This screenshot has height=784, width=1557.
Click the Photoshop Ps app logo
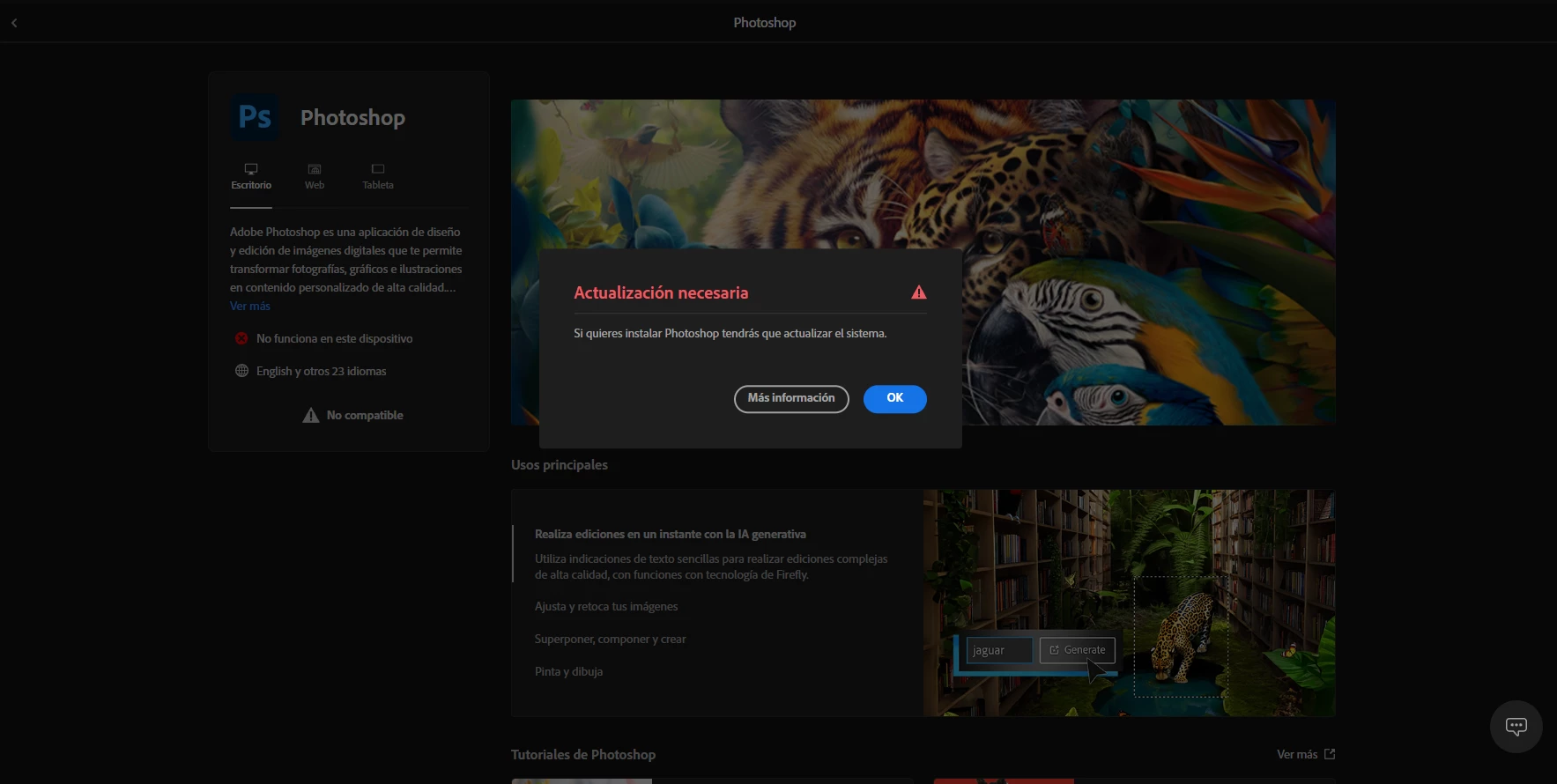pos(255,117)
